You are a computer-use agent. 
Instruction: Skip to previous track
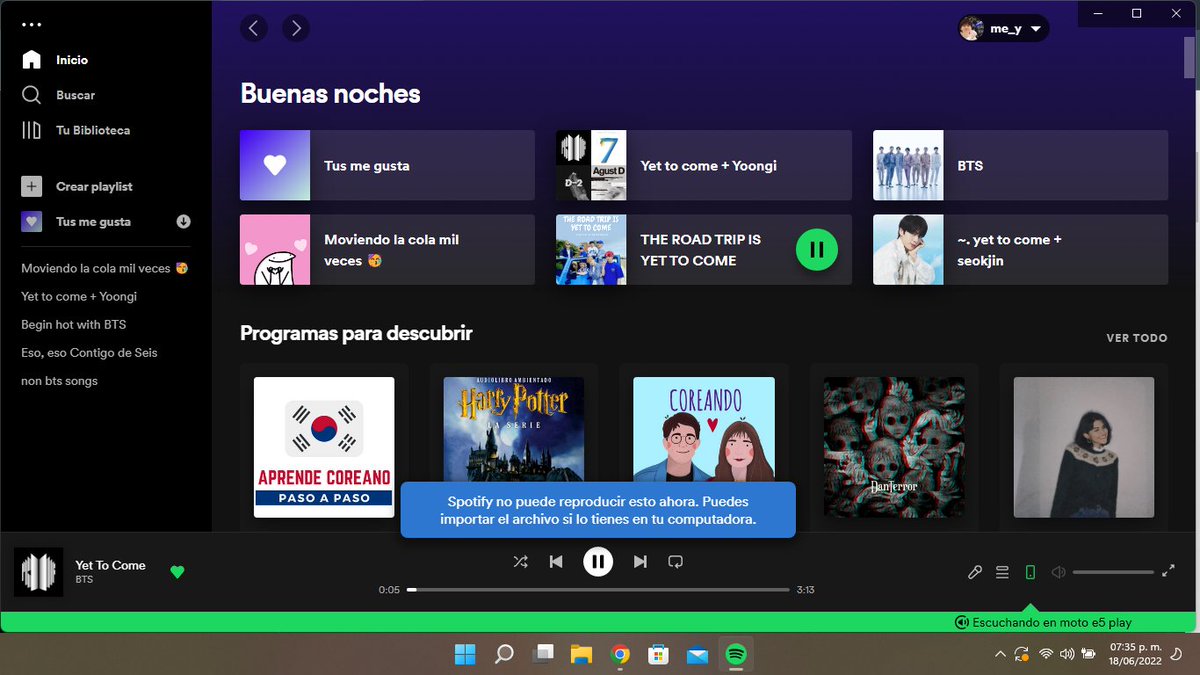tap(556, 562)
